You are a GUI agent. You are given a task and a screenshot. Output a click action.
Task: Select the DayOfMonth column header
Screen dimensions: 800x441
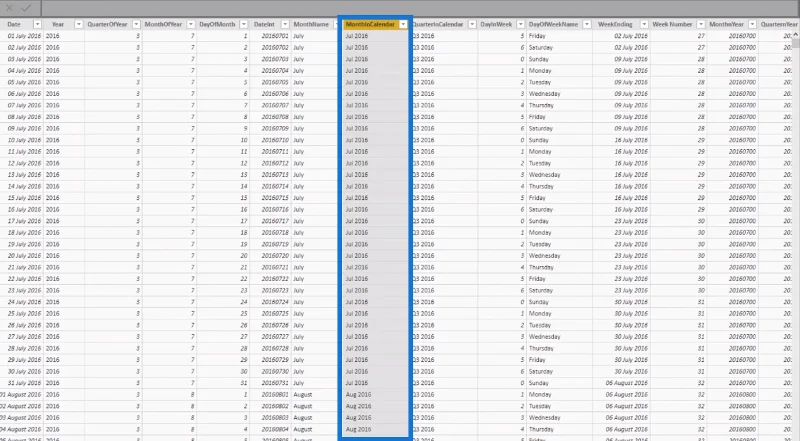point(217,24)
